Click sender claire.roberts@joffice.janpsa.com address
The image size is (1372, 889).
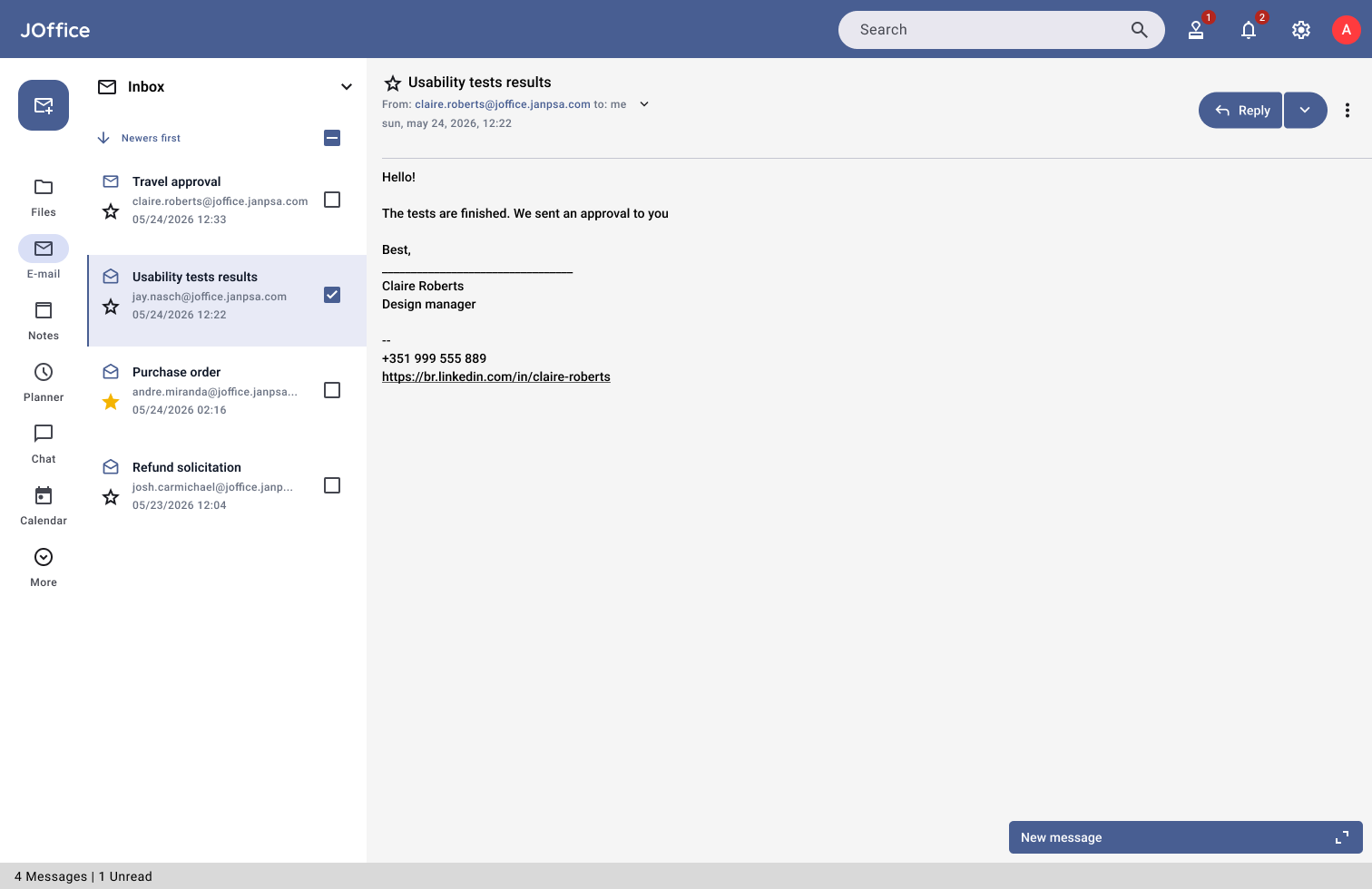503,104
